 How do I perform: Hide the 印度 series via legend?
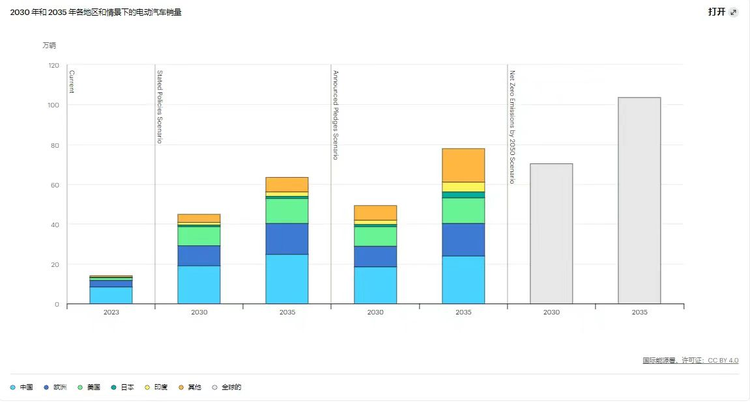point(158,386)
